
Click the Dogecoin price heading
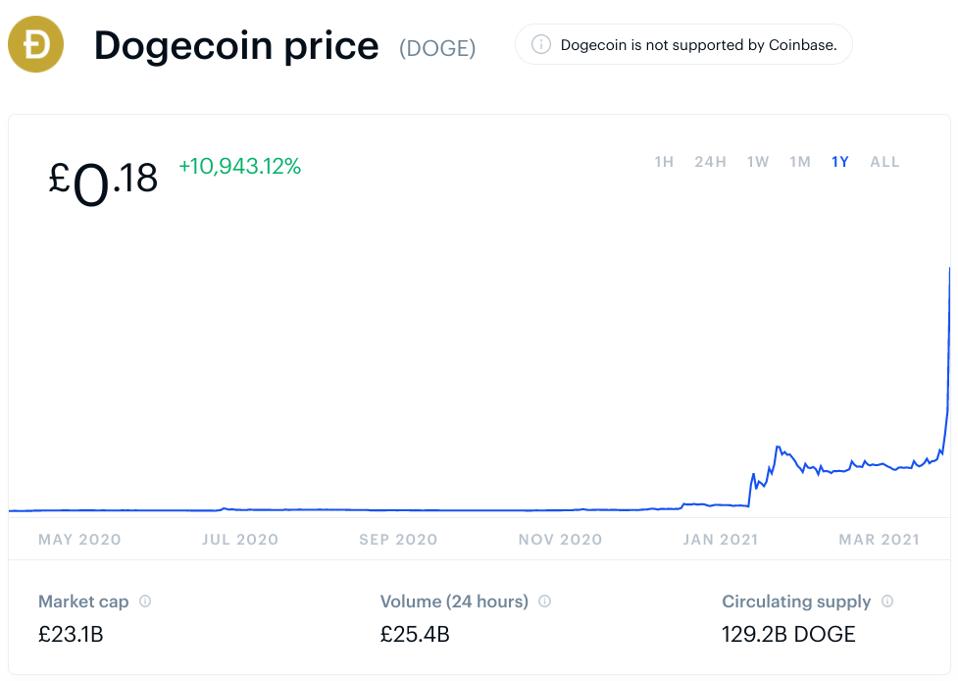point(235,45)
